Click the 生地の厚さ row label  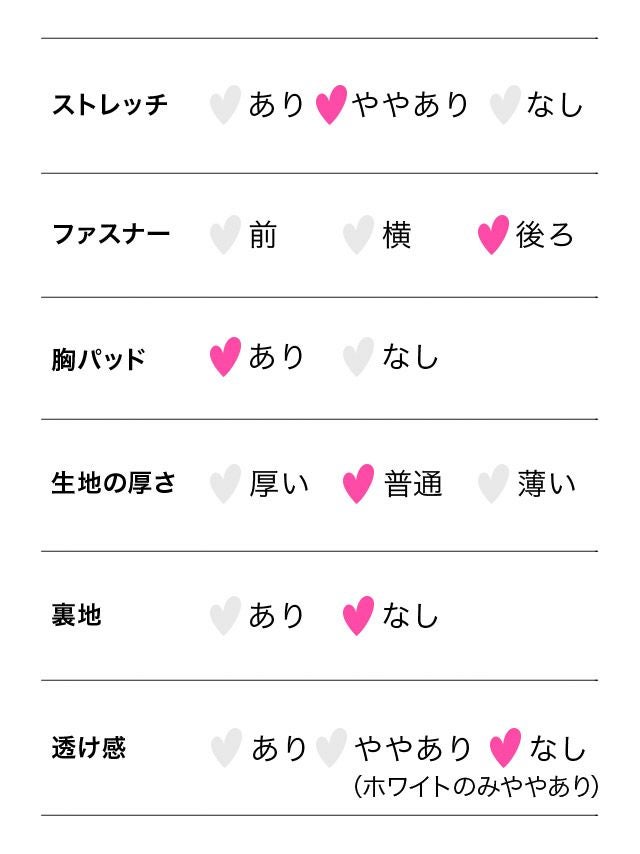click(113, 484)
